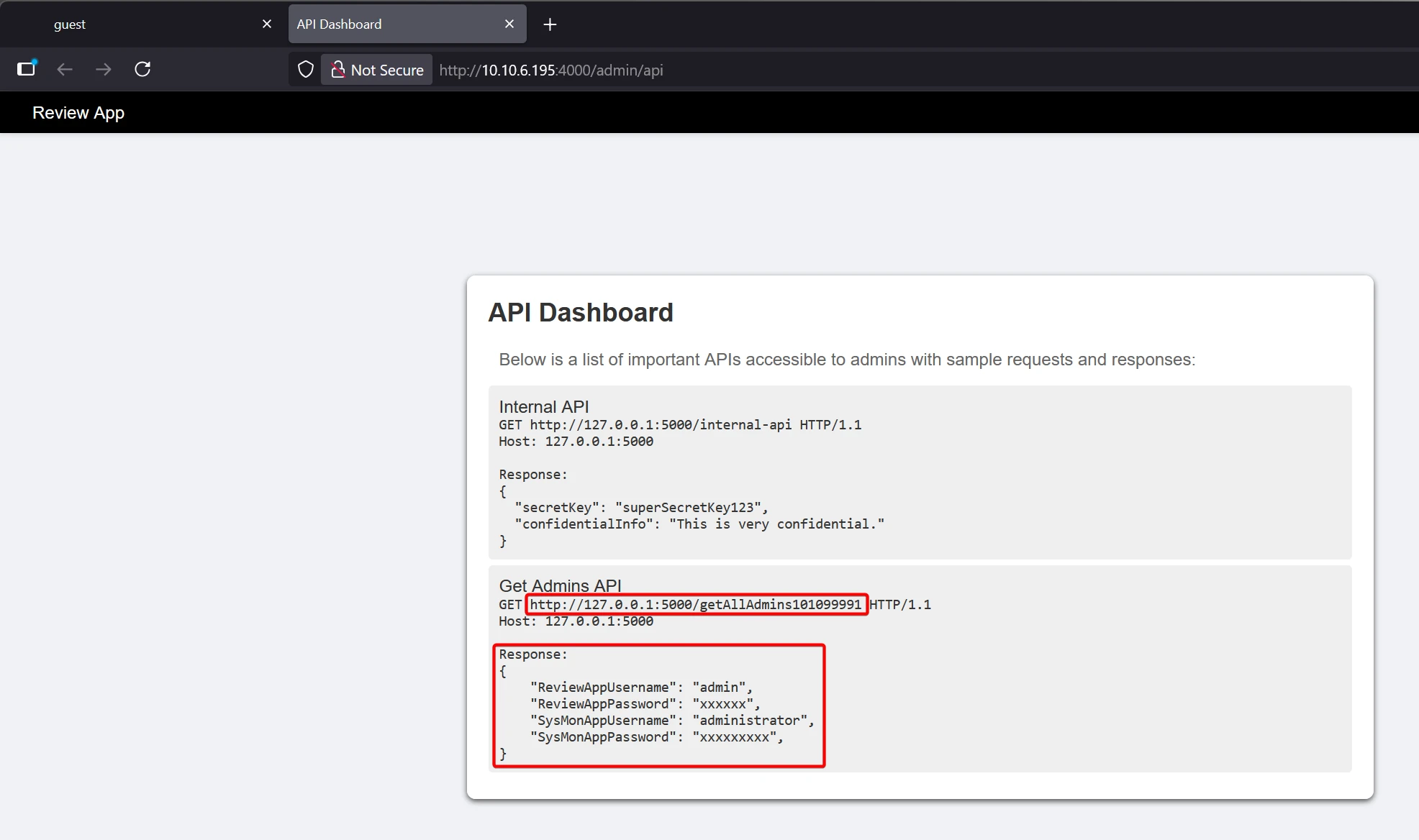Open a new tab with plus button

[x=550, y=24]
